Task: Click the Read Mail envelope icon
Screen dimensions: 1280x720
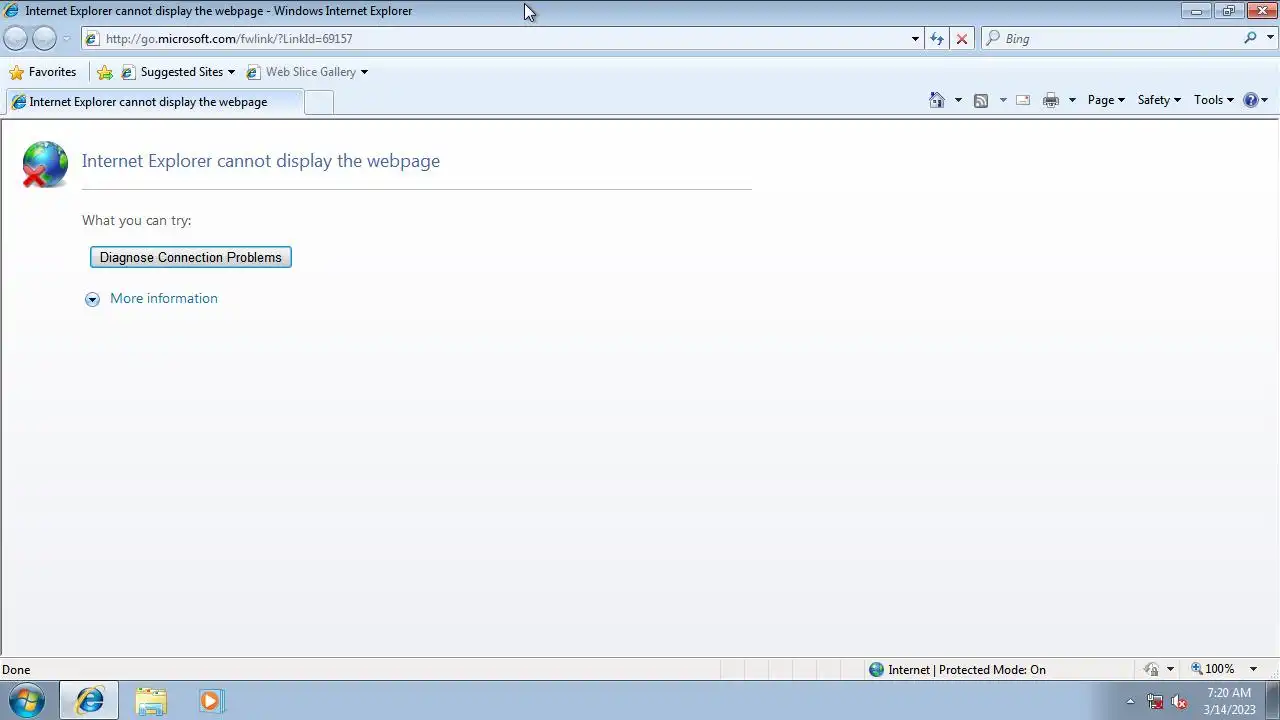Action: point(1023,100)
